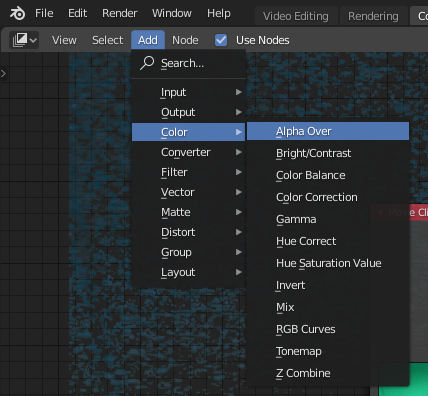
Task: Add a Gamma node
Action: (x=328, y=219)
